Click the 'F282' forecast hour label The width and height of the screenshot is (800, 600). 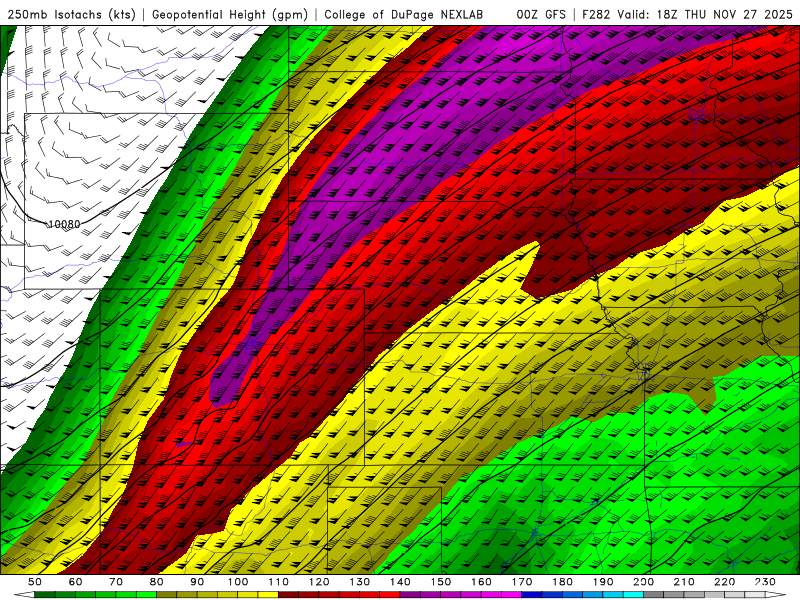click(x=596, y=14)
